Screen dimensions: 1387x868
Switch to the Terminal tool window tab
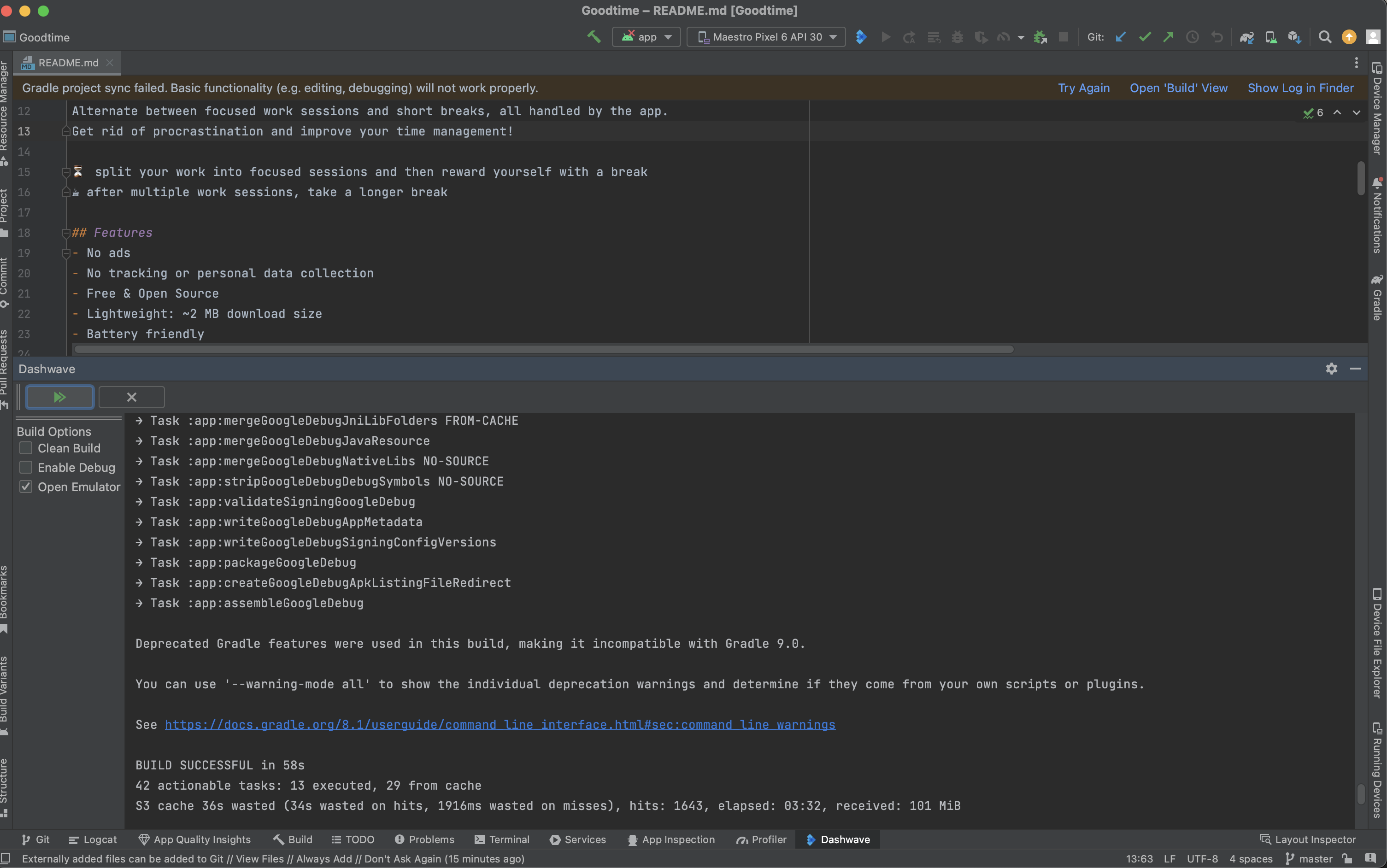(x=502, y=839)
